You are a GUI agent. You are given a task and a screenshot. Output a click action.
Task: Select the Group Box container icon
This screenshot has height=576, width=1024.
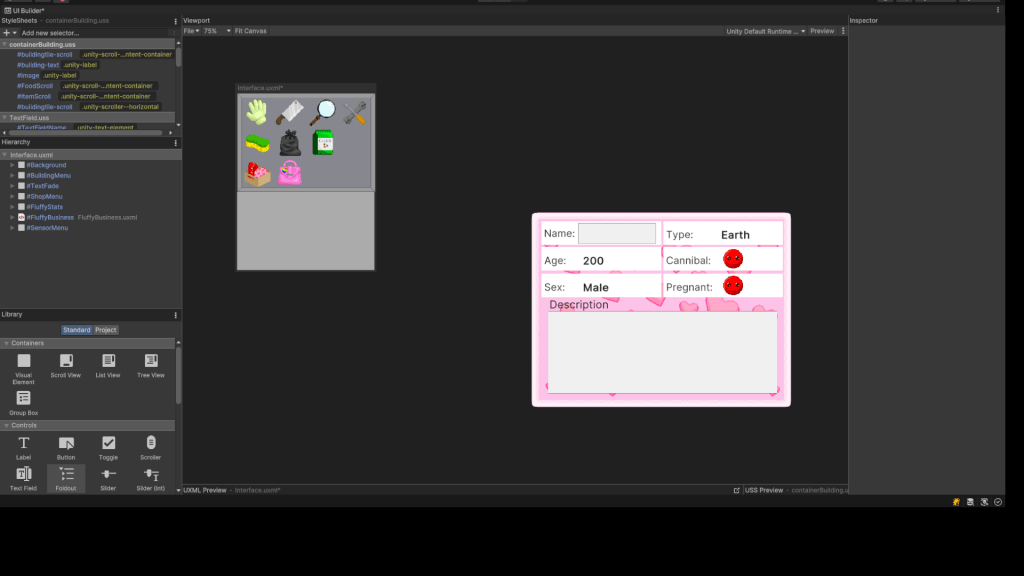point(22,398)
